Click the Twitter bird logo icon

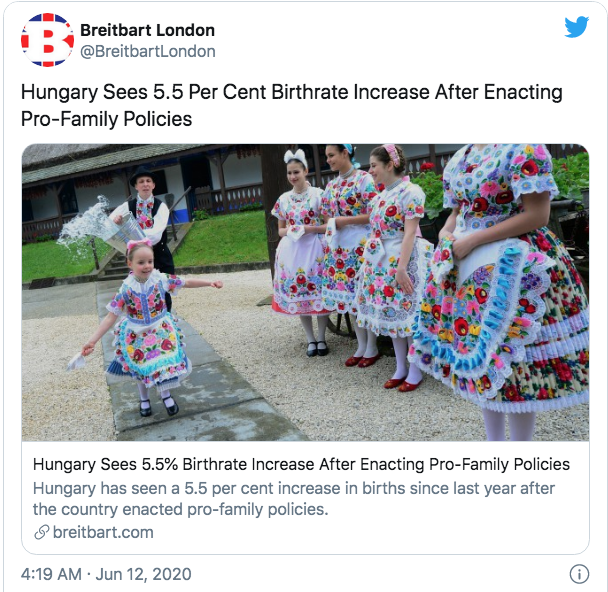[576, 26]
